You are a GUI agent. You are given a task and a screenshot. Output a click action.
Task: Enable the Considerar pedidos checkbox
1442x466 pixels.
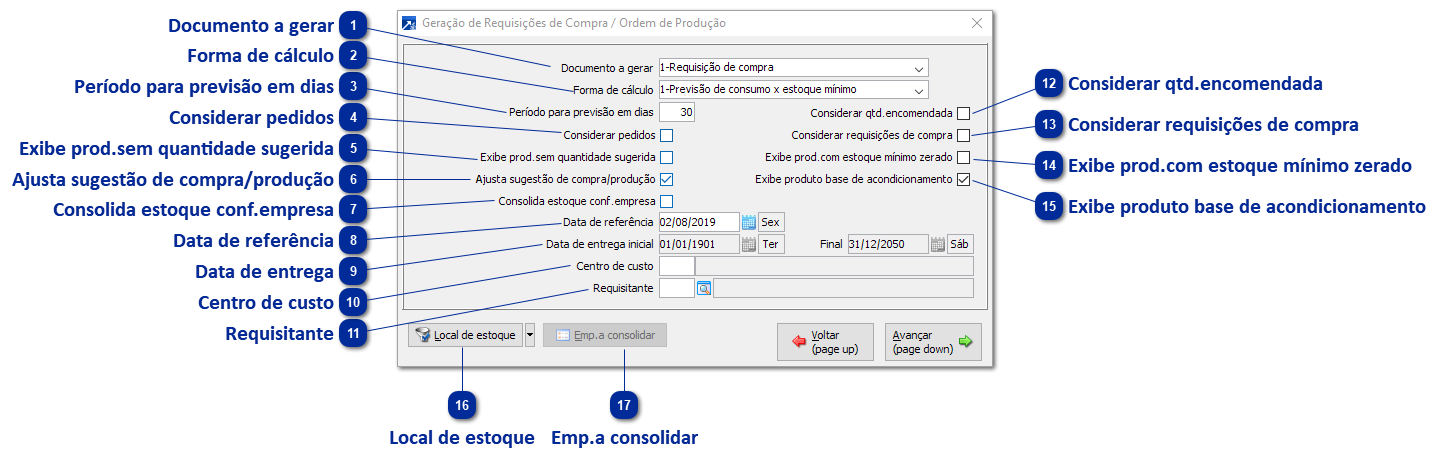click(x=666, y=134)
